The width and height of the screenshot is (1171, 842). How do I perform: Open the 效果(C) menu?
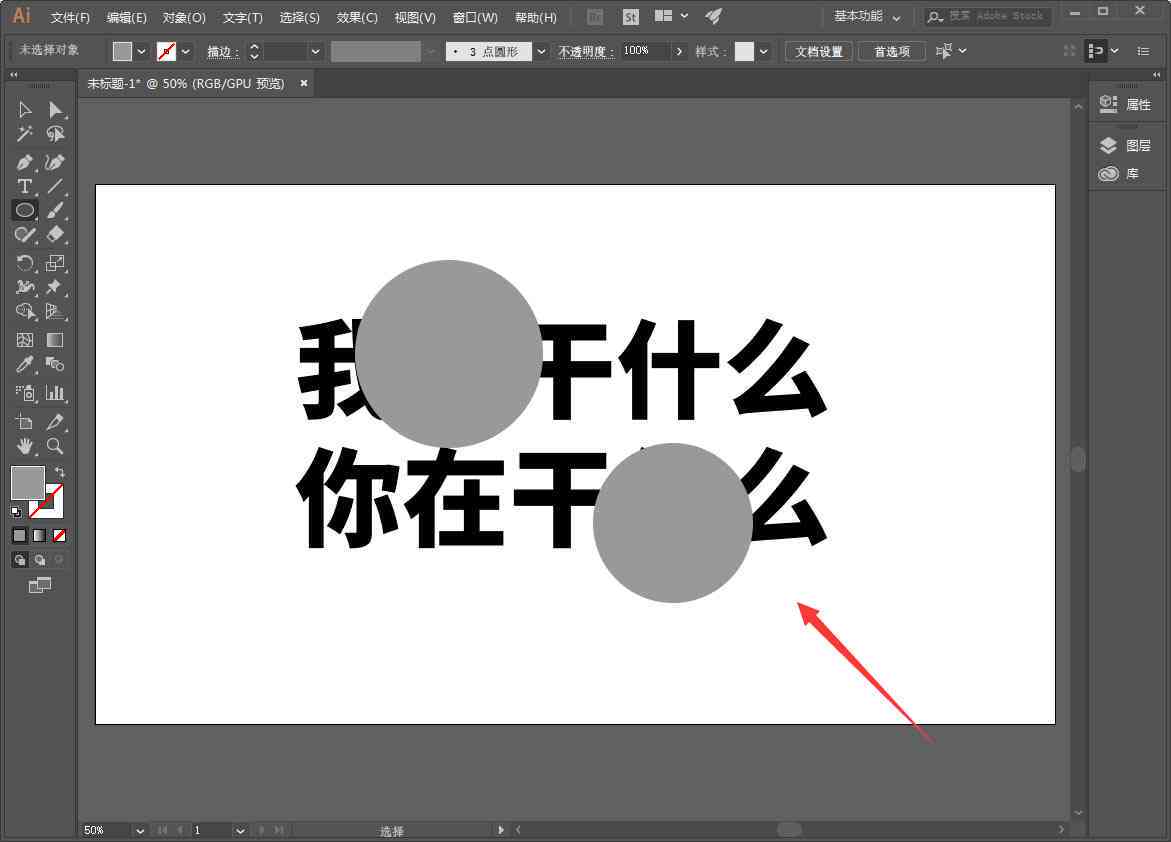[357, 17]
